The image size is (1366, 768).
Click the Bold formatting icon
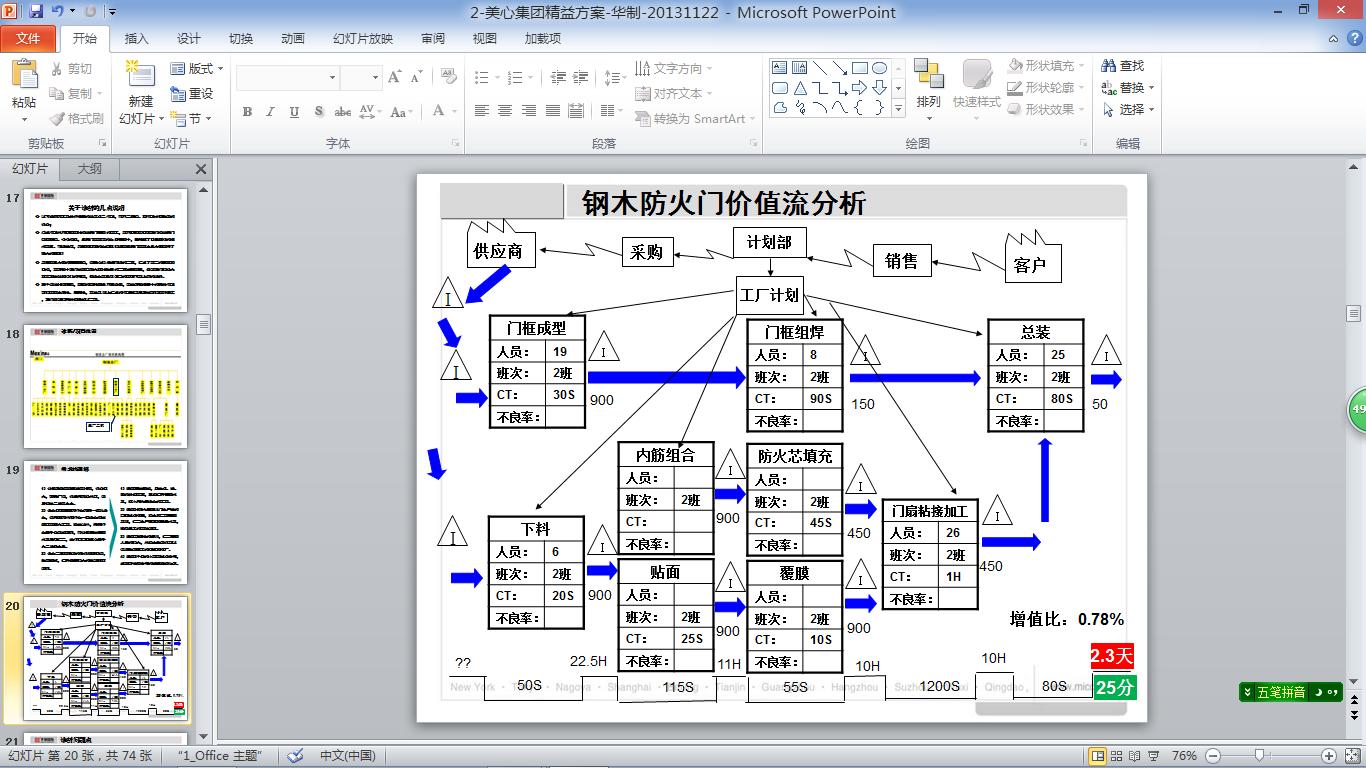point(247,112)
